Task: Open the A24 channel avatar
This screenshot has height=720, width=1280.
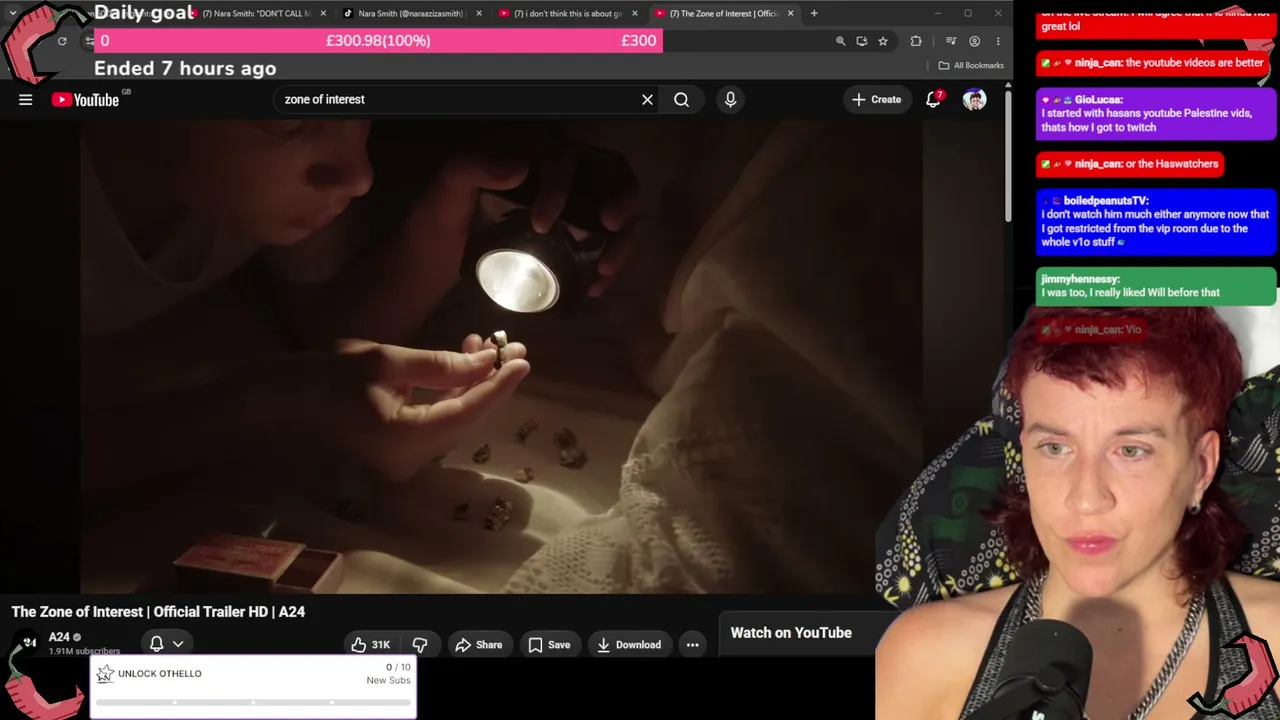Action: (29, 643)
